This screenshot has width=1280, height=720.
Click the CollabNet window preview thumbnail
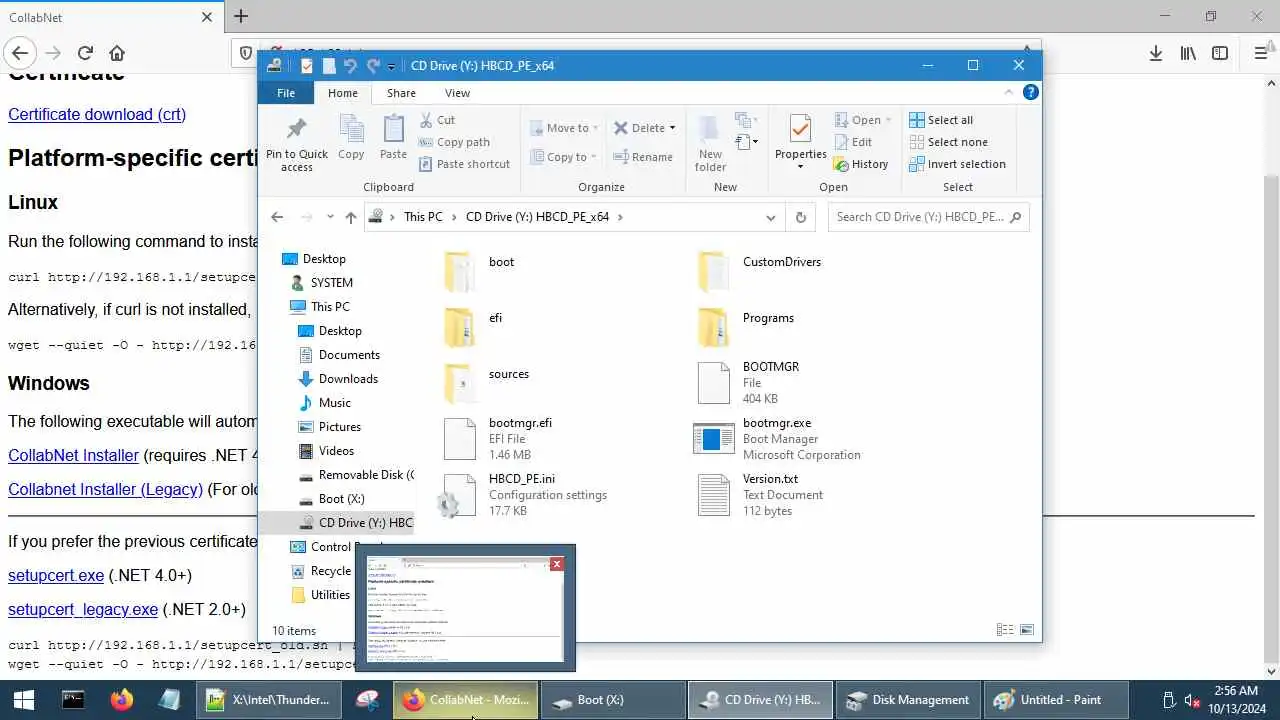[465, 609]
